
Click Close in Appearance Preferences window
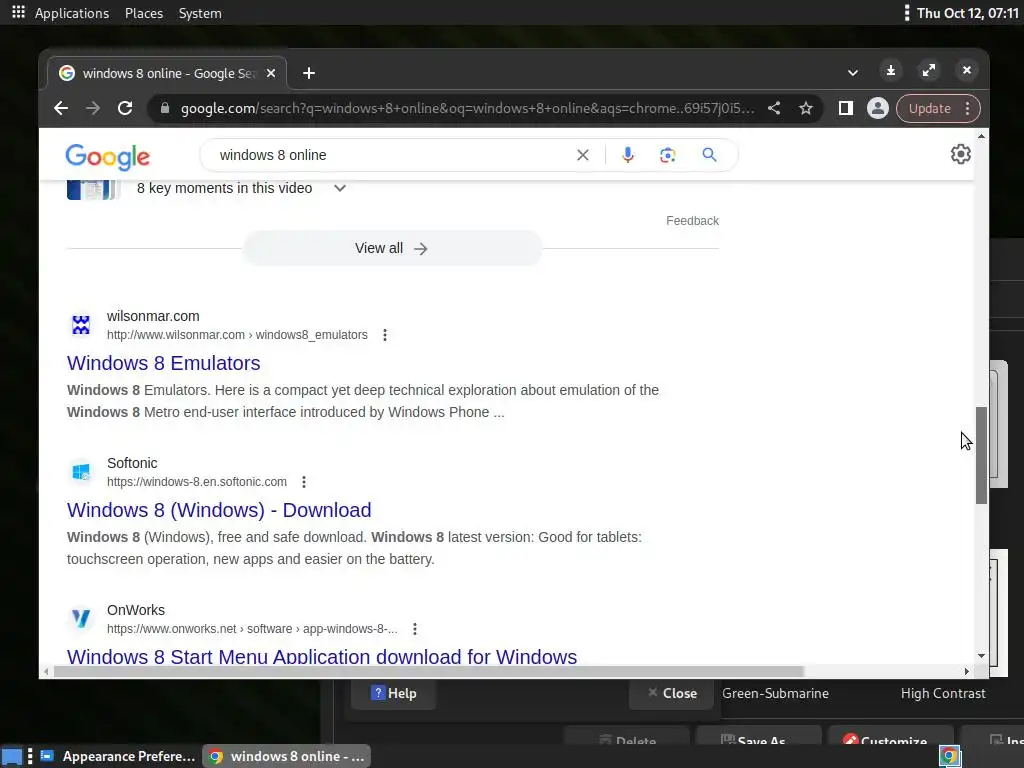pos(672,694)
